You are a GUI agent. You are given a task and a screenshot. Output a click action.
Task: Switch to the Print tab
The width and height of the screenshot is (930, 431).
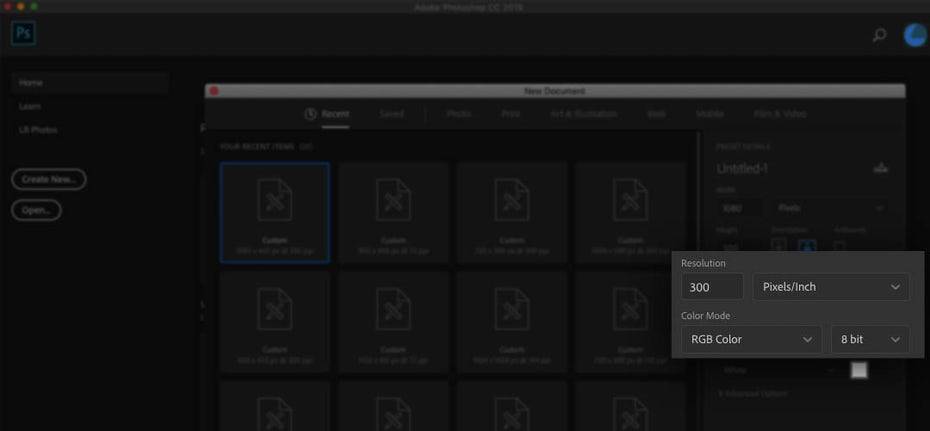pos(511,114)
